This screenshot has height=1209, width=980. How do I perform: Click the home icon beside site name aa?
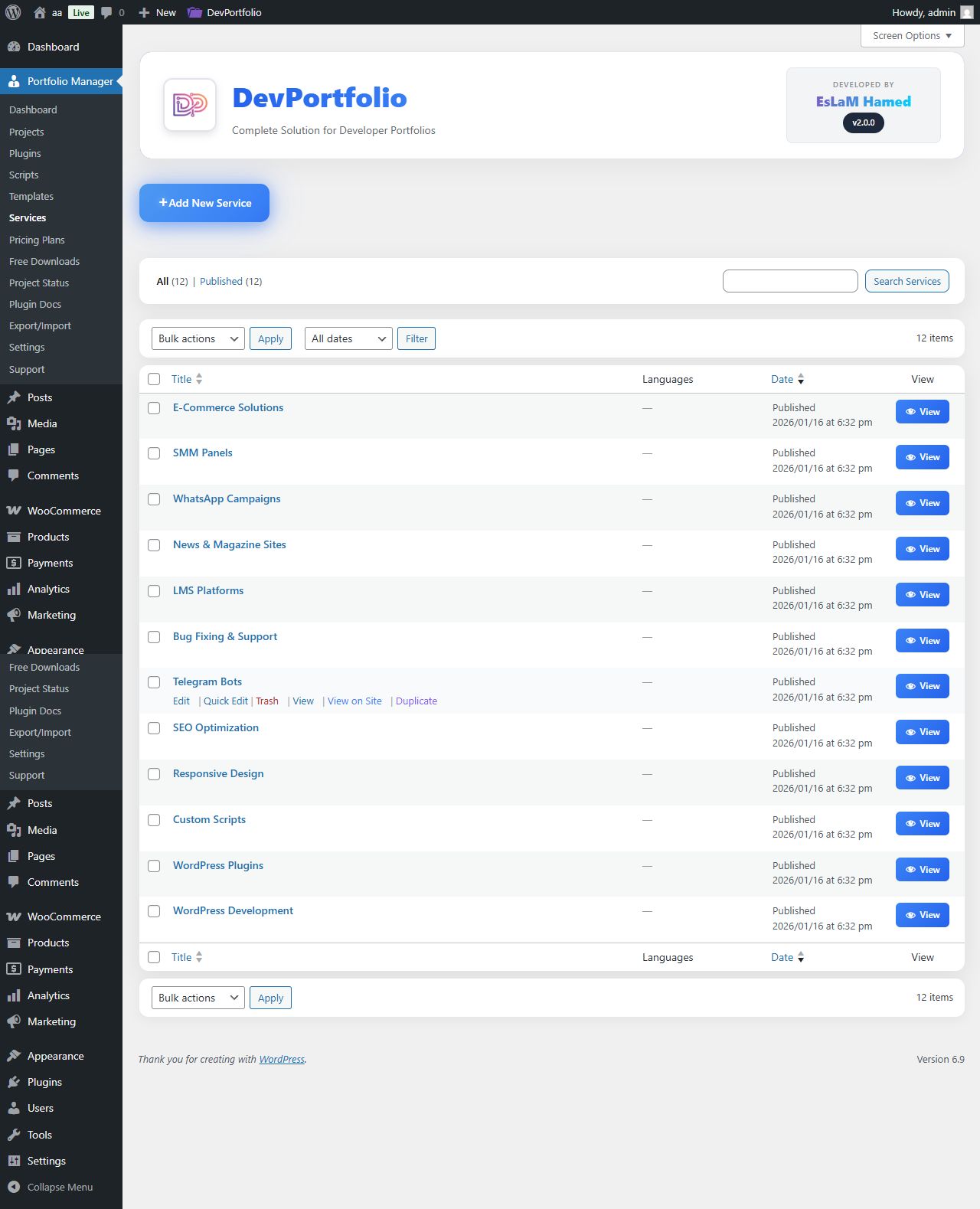coord(40,12)
